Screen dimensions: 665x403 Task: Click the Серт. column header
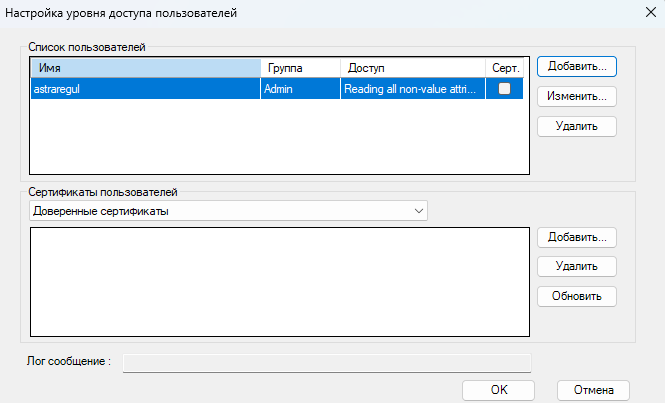tap(505, 67)
